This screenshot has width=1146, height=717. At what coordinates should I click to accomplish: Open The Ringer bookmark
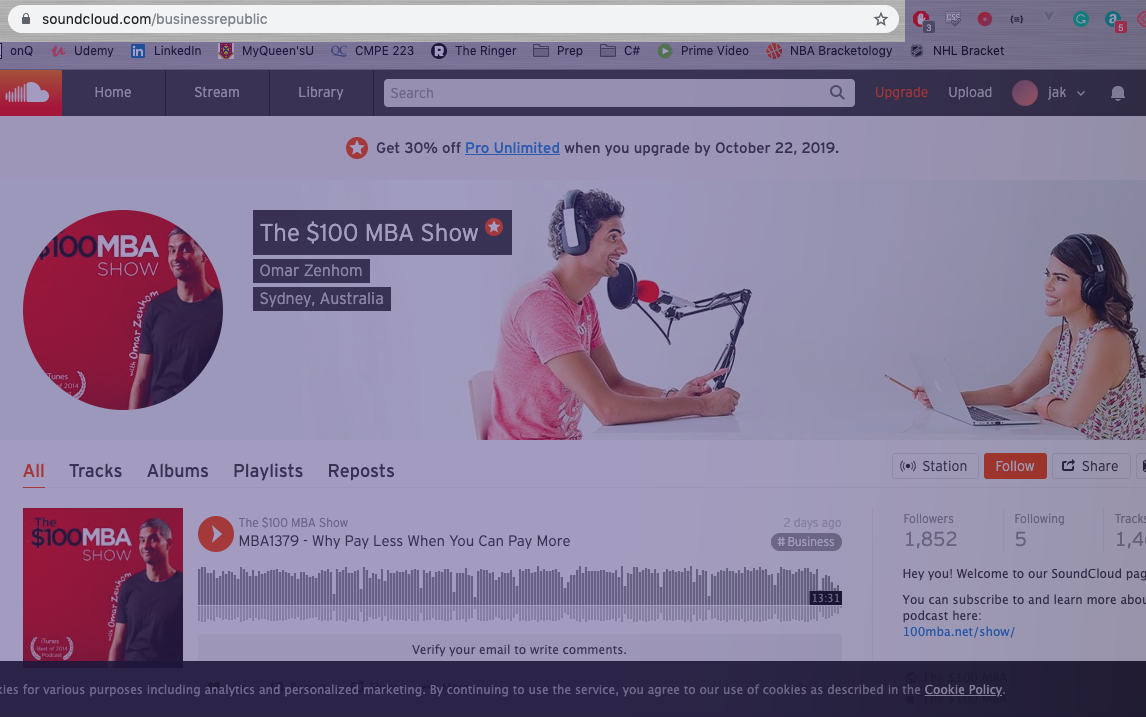point(474,50)
